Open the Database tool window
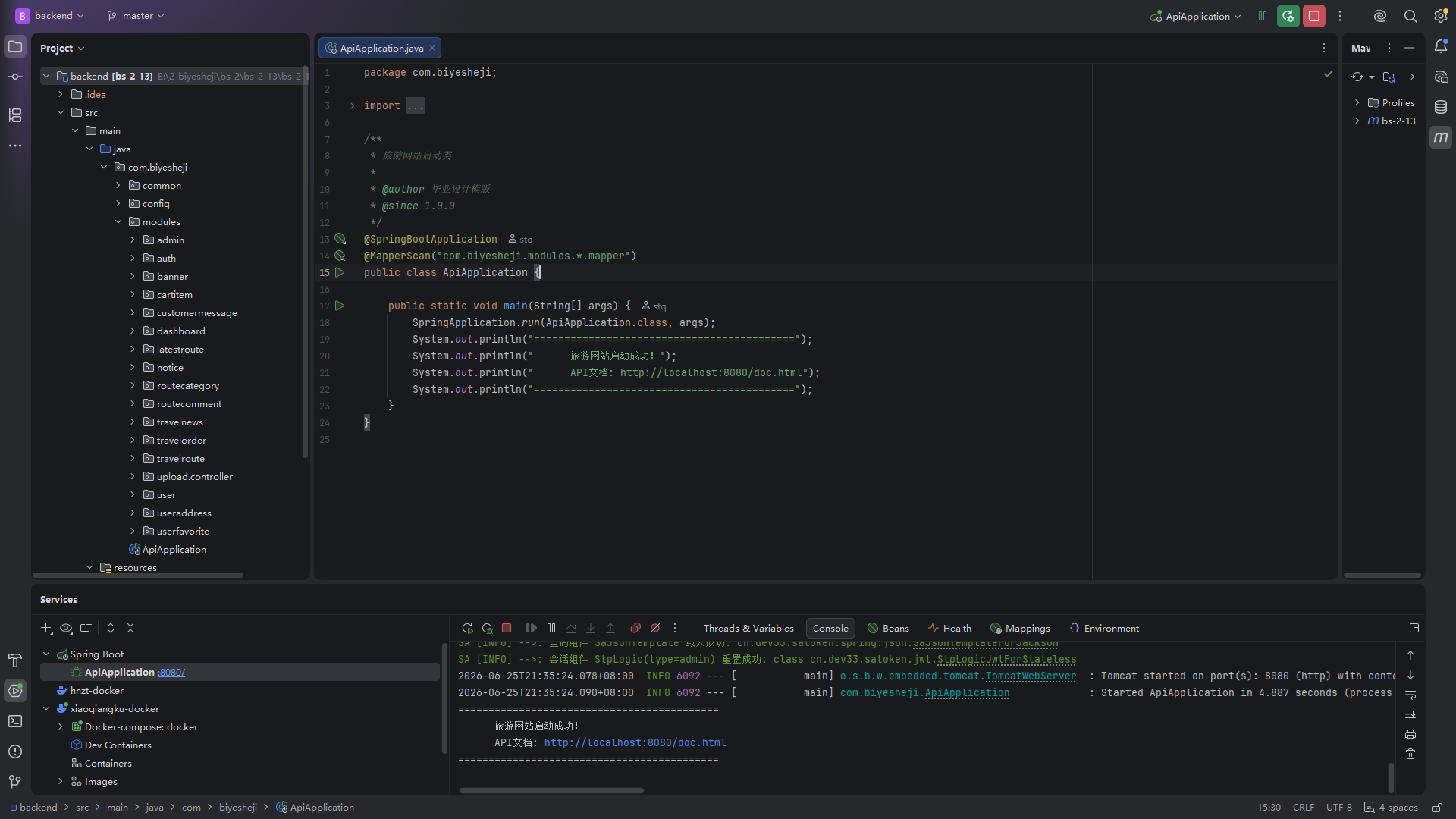Viewport: 1456px width, 819px height. click(x=1441, y=107)
